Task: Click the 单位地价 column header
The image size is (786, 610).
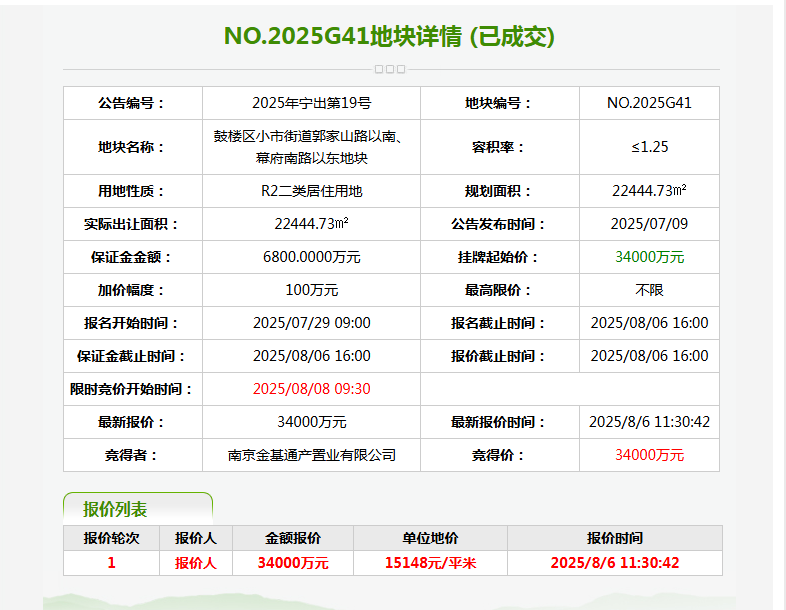Action: [x=430, y=538]
